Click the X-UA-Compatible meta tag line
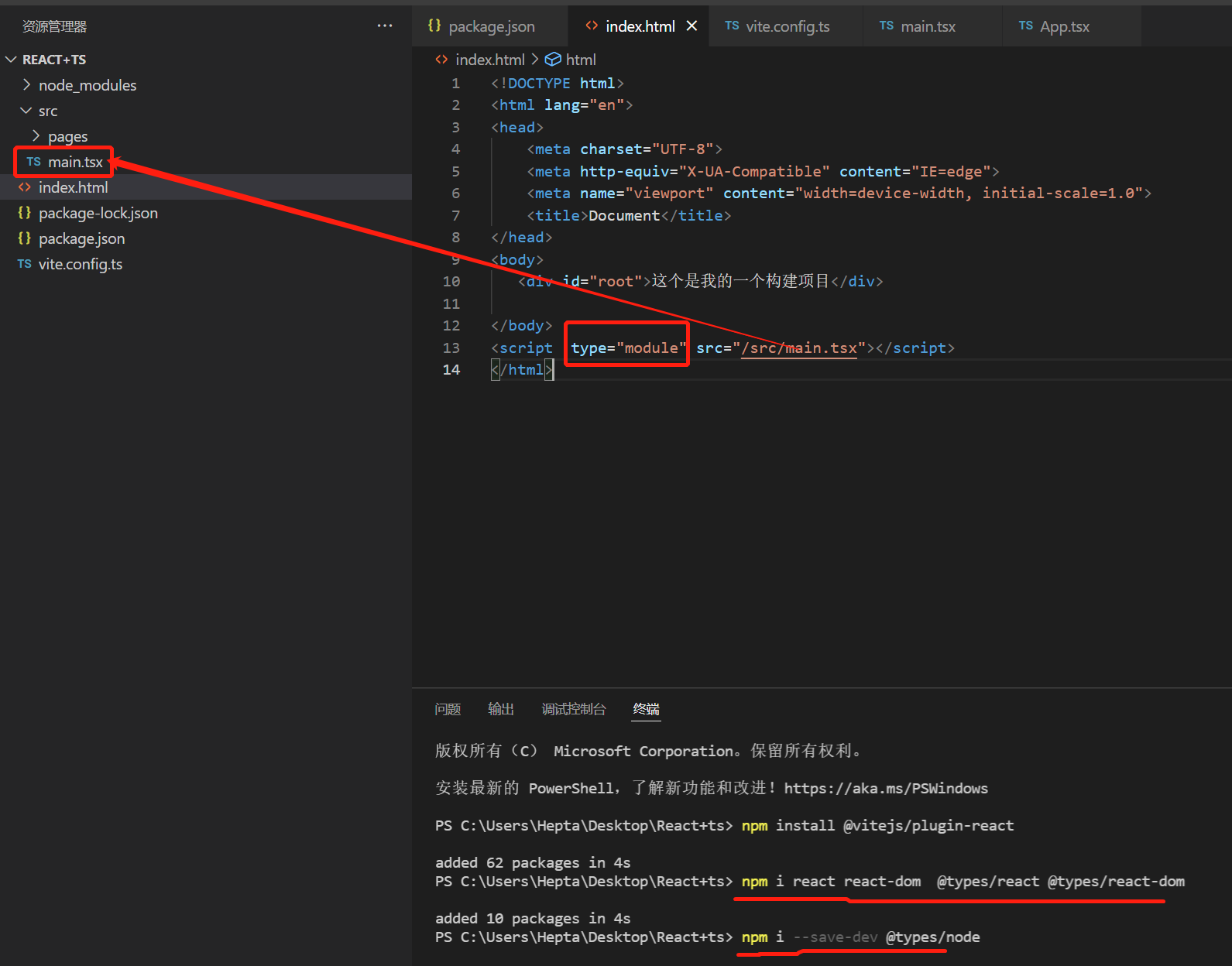 click(x=763, y=172)
